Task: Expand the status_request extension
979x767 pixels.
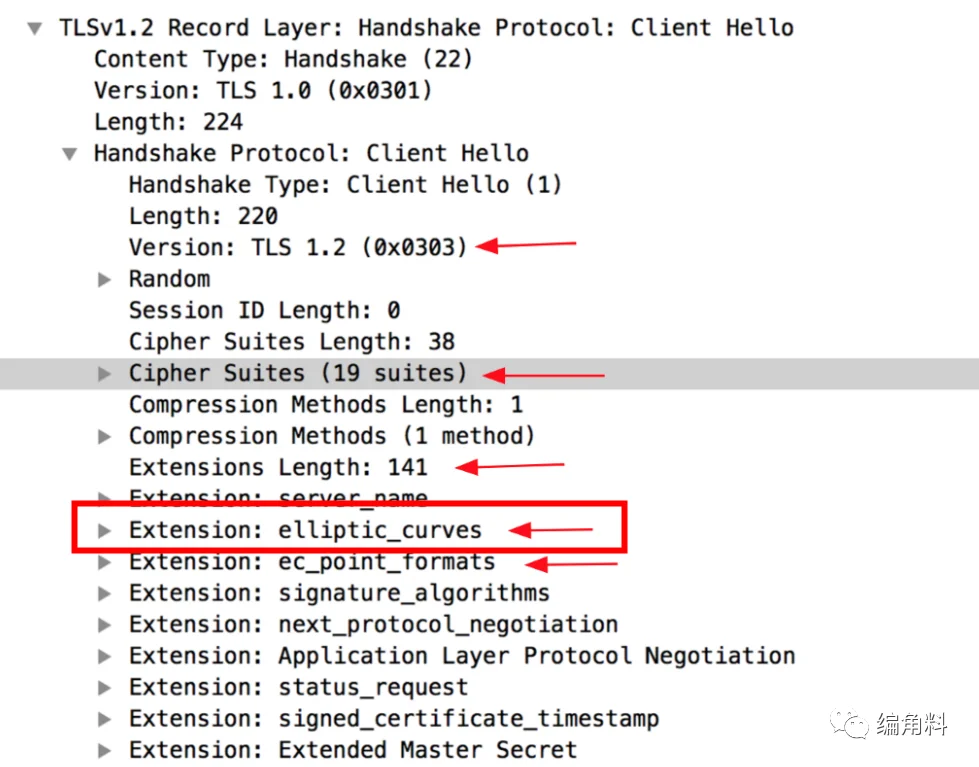Action: (x=104, y=688)
